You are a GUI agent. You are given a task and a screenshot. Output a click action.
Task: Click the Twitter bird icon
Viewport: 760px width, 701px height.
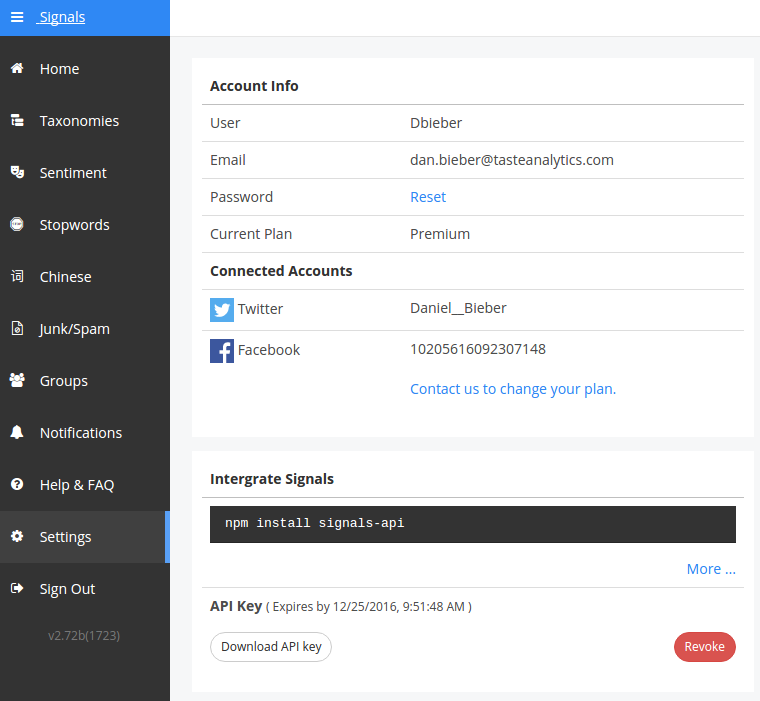pyautogui.click(x=222, y=310)
